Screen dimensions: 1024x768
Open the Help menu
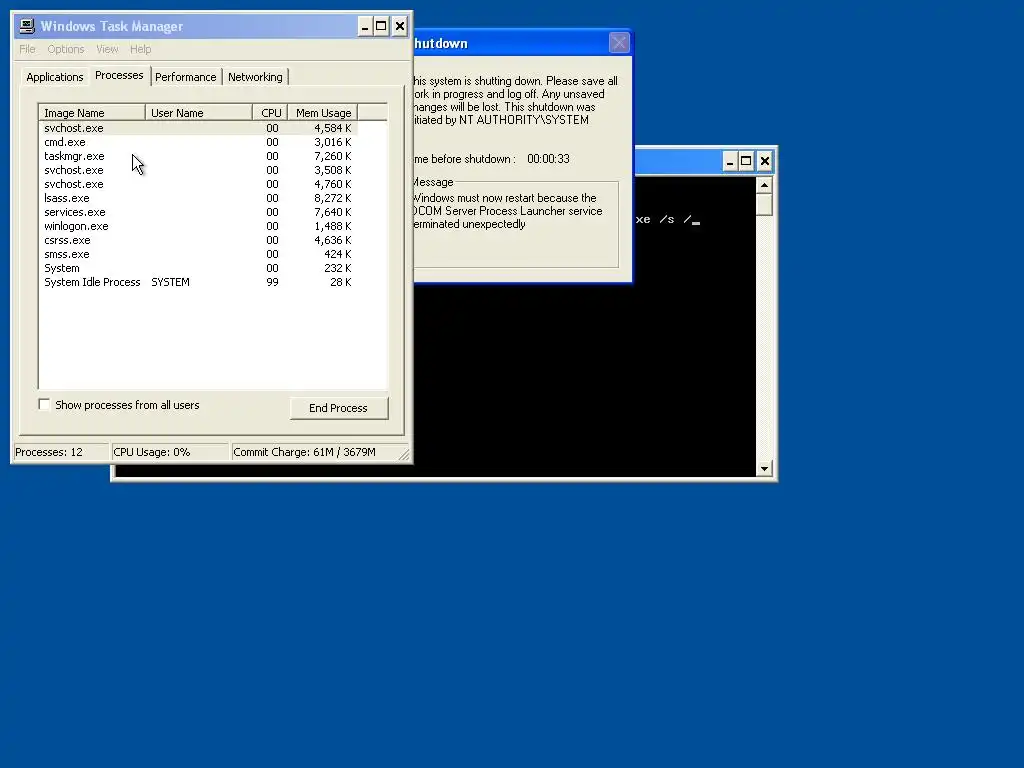tap(140, 49)
